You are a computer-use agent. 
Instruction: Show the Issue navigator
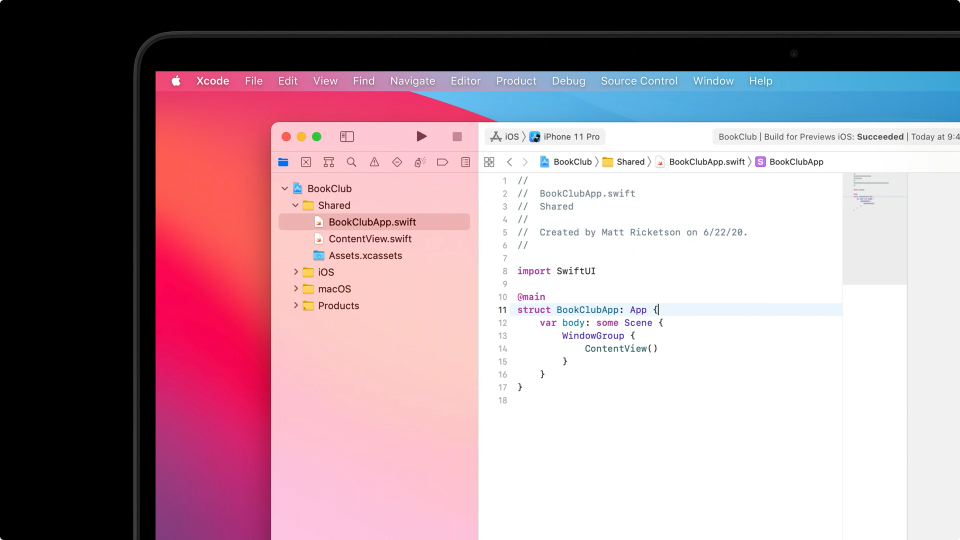[374, 162]
